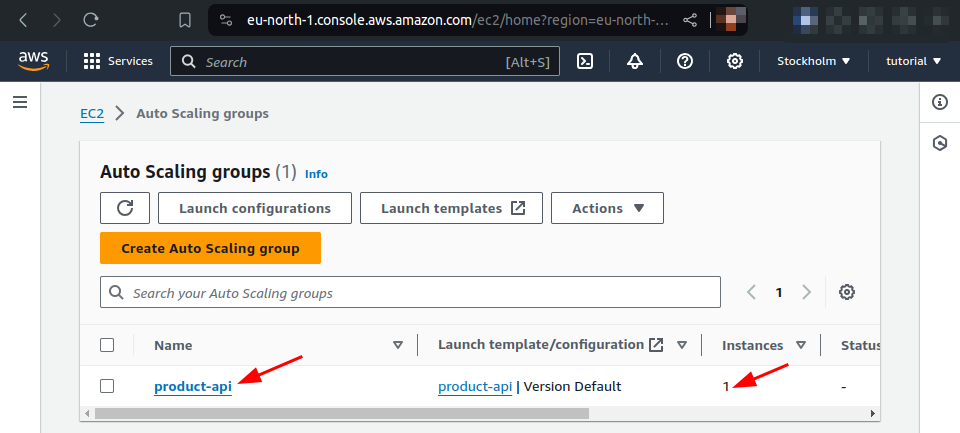
Task: Click the Auto Scaling groups breadcrumb text
Action: point(202,113)
